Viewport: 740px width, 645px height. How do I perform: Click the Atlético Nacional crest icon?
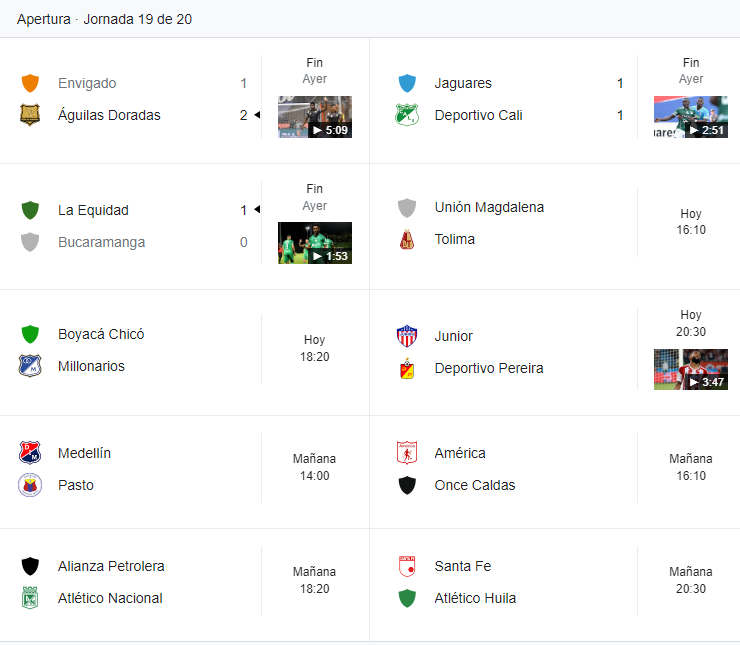click(x=30, y=598)
